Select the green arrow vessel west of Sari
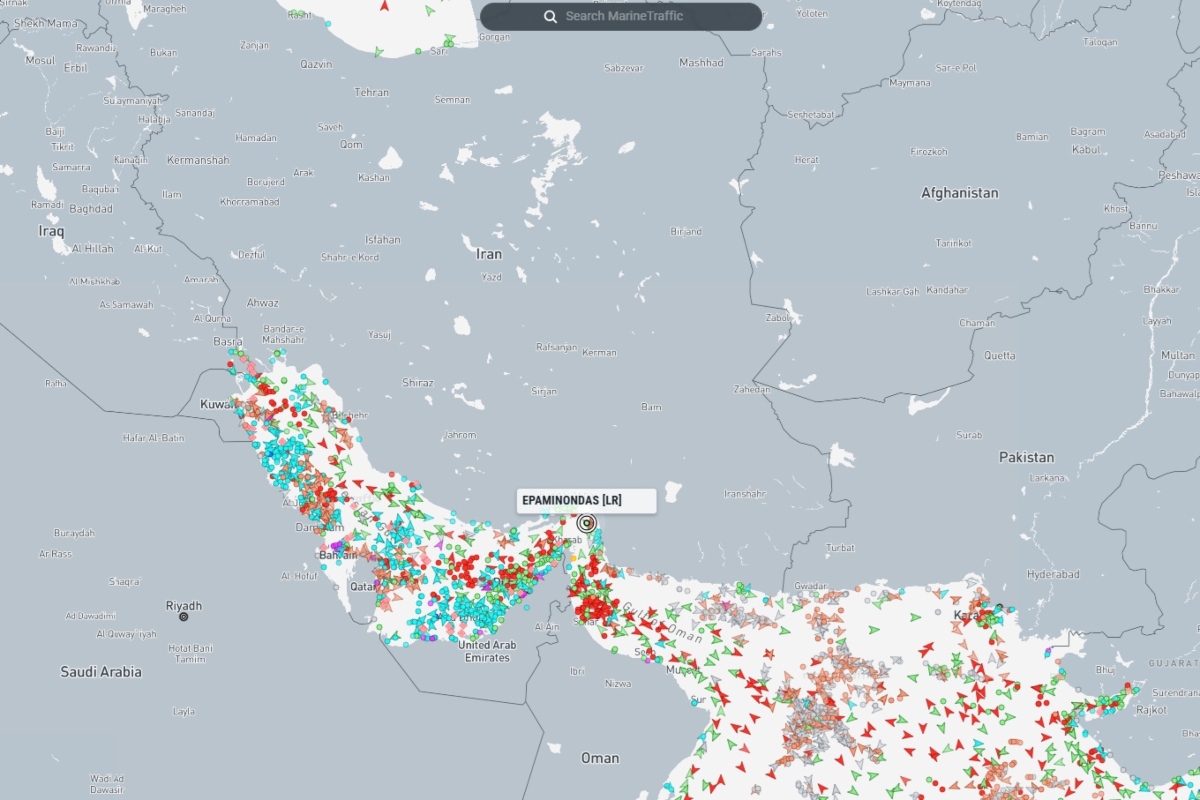1200x800 pixels. click(378, 52)
